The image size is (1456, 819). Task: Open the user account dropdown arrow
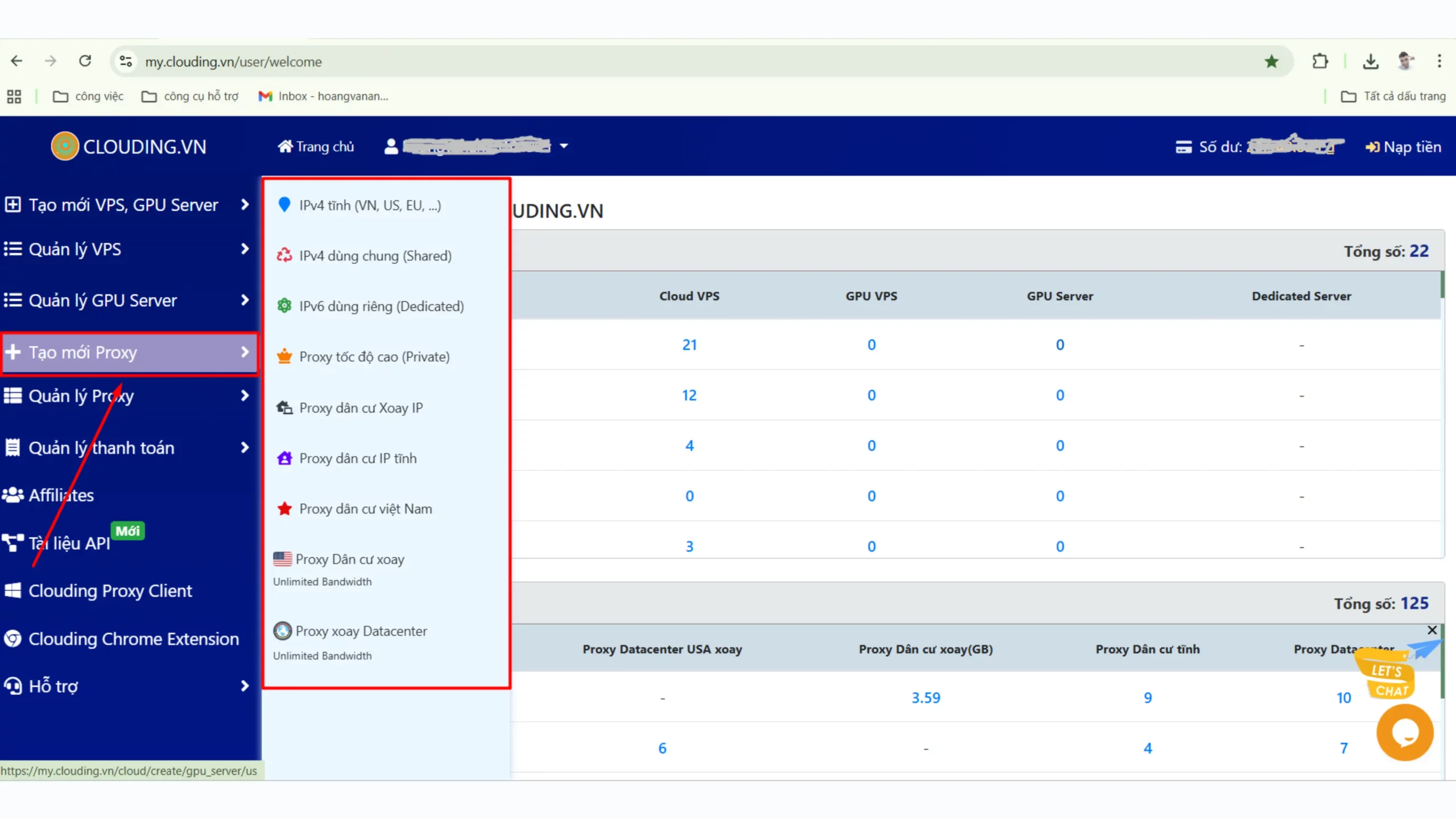(x=564, y=146)
